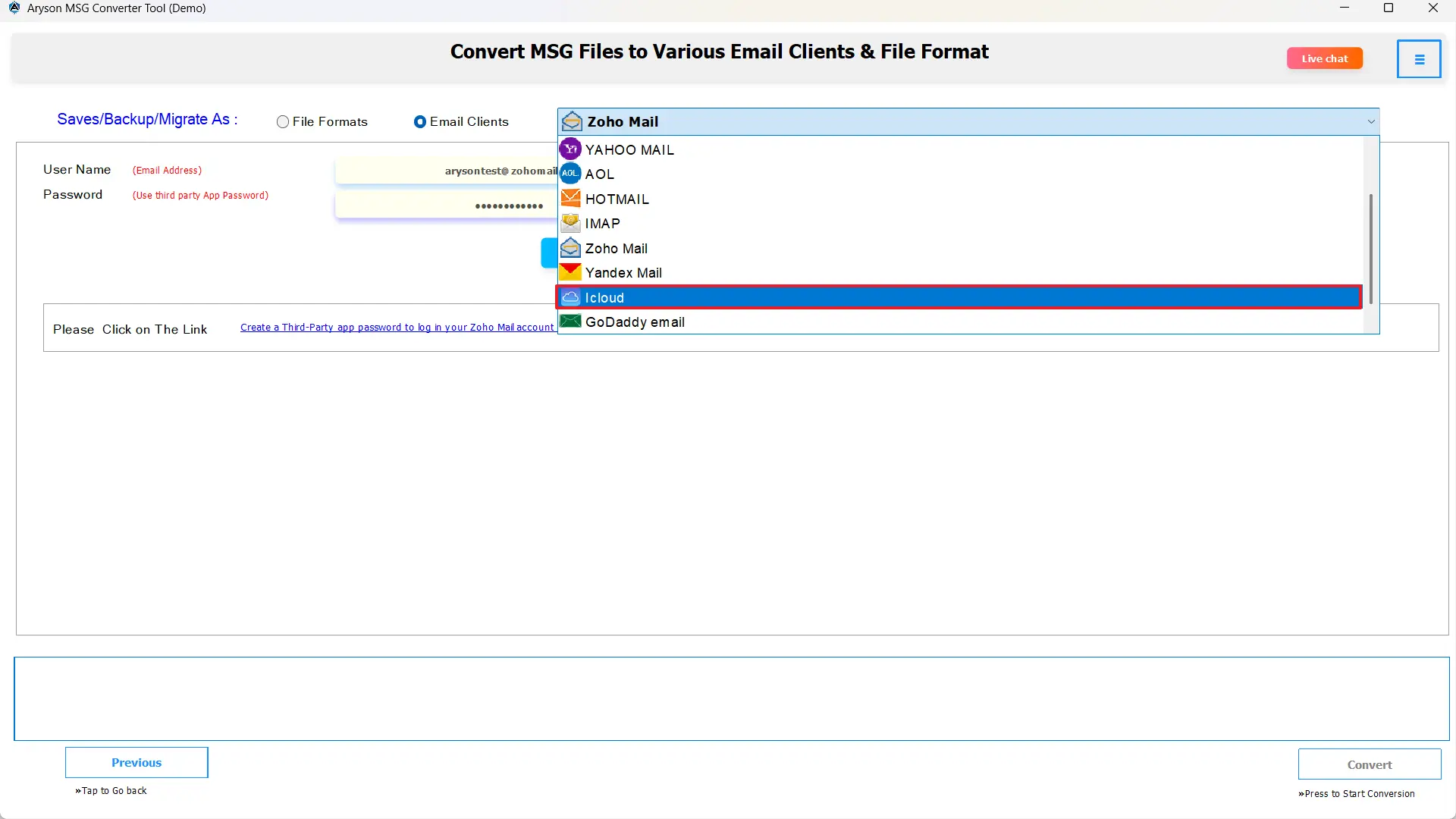
Task: Click the "(Use third party App Password)" hint
Action: (x=200, y=196)
